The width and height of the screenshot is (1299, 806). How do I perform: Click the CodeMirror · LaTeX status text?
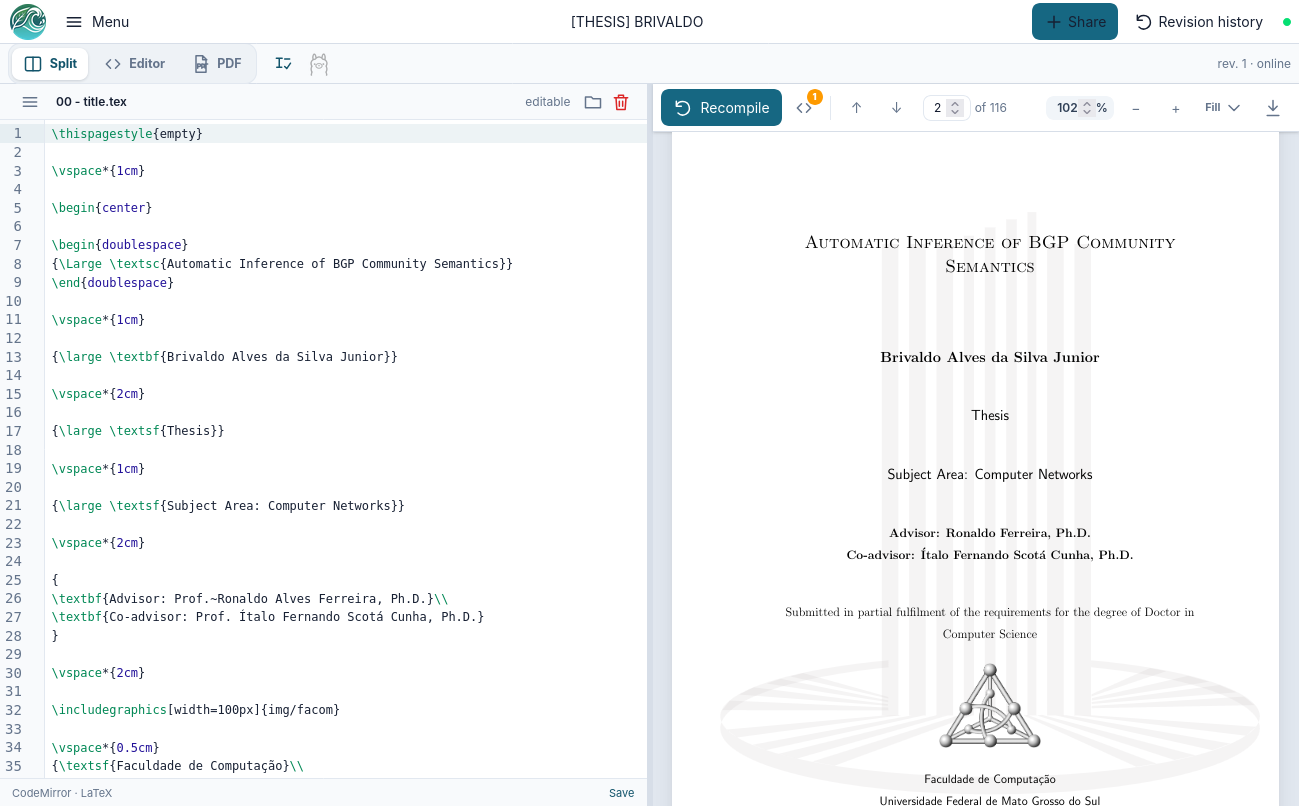point(62,793)
